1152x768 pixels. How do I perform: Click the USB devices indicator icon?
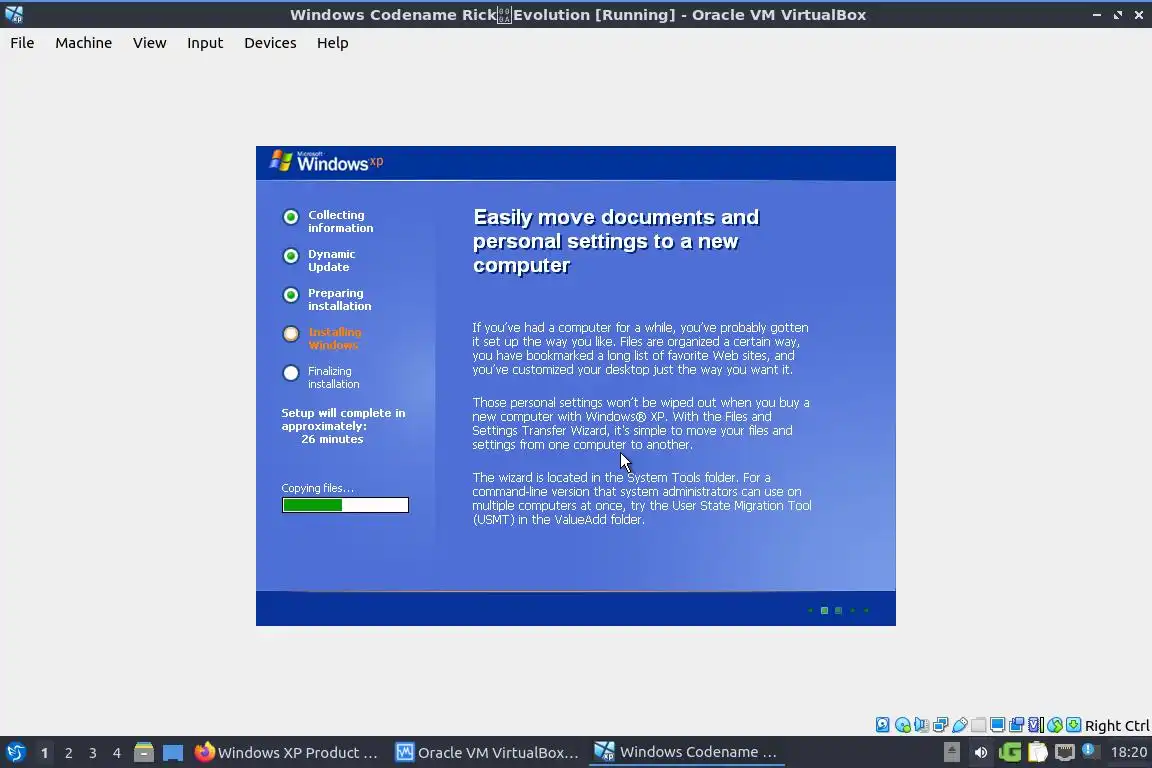pos(960,725)
